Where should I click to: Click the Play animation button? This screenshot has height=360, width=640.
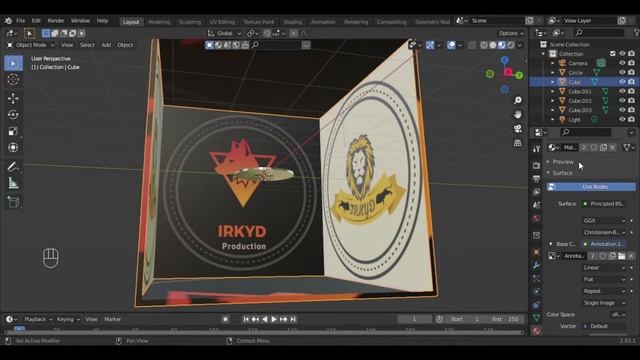[274, 319]
